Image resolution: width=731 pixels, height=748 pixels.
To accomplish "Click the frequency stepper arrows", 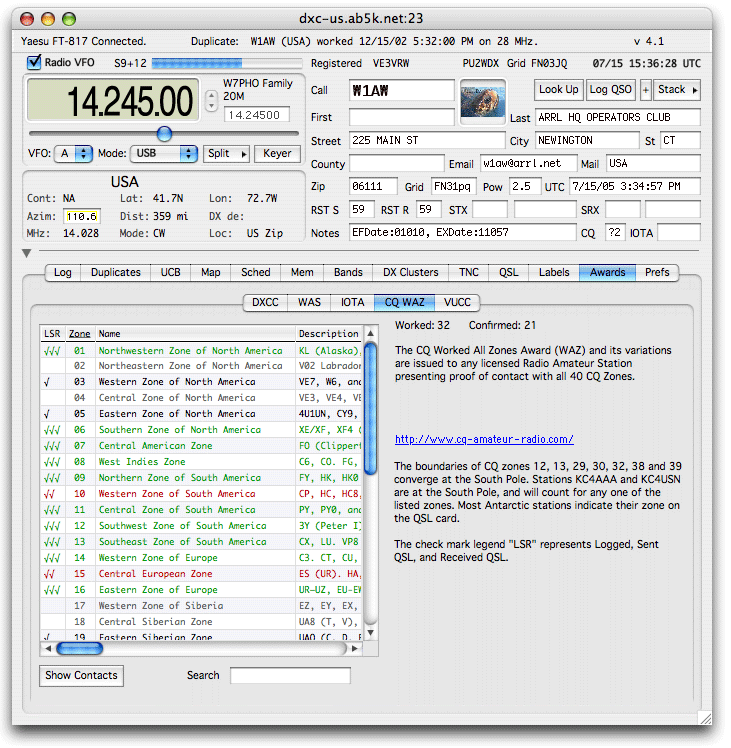I will point(210,100).
